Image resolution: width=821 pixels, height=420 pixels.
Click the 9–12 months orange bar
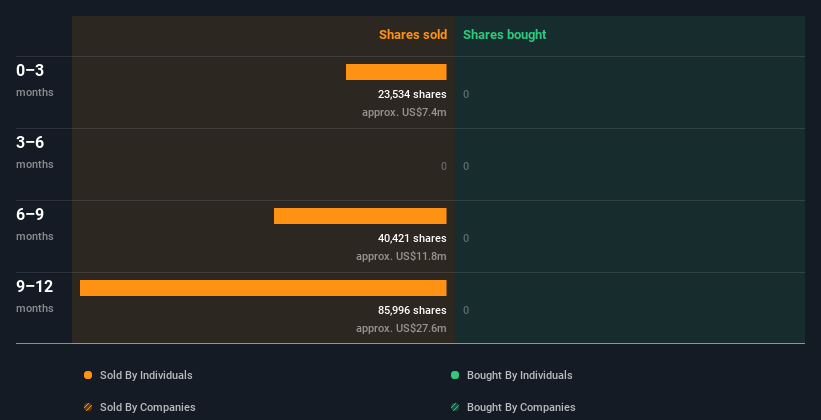(263, 288)
